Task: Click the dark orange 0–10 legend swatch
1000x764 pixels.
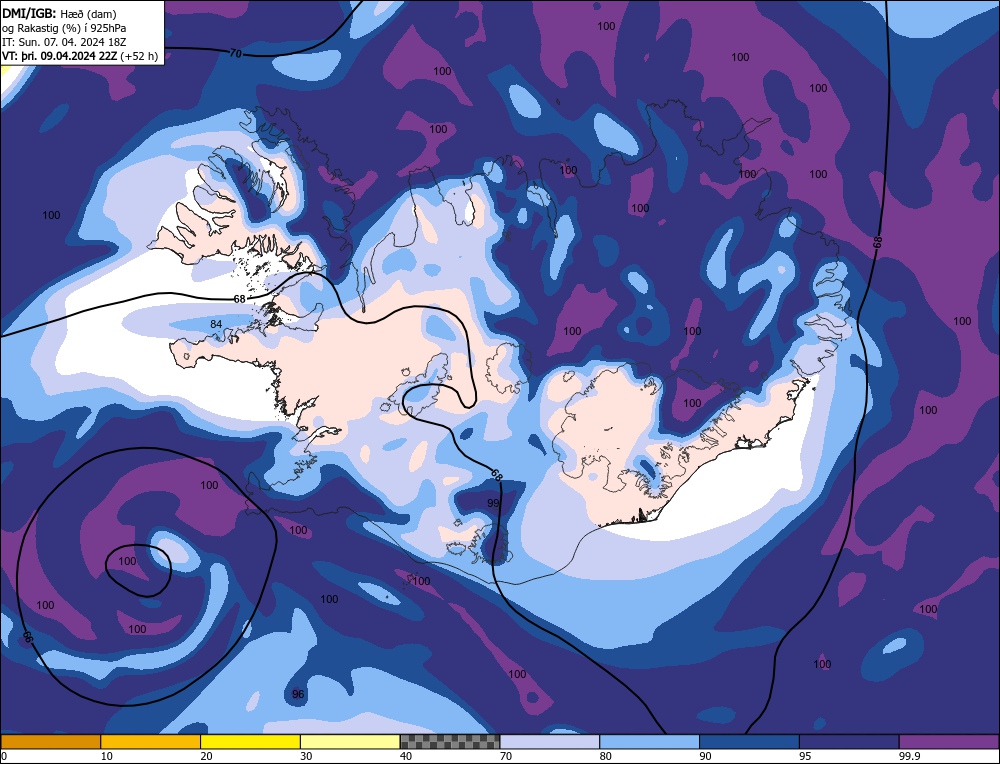Action: point(50,742)
